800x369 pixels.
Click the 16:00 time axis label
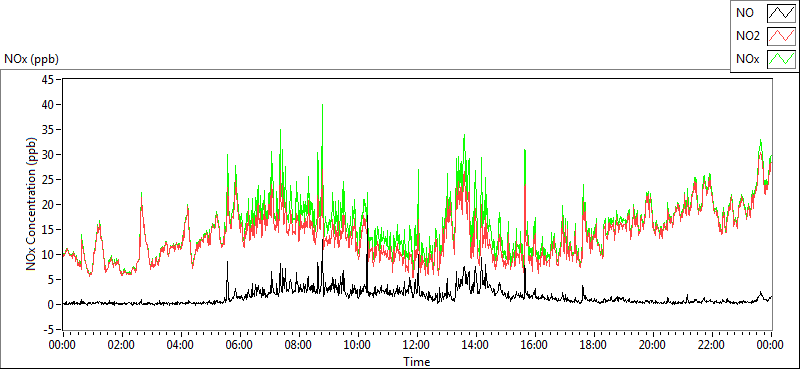point(535,345)
